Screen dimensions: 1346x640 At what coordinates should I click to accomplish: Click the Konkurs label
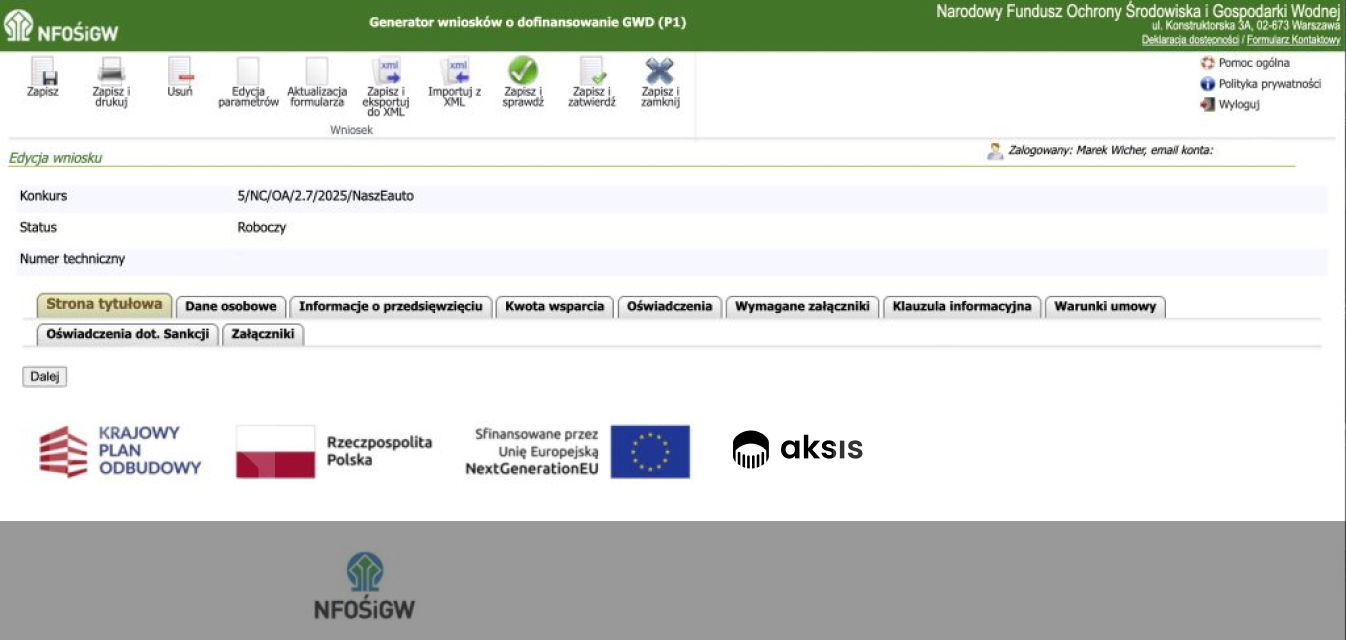click(43, 196)
